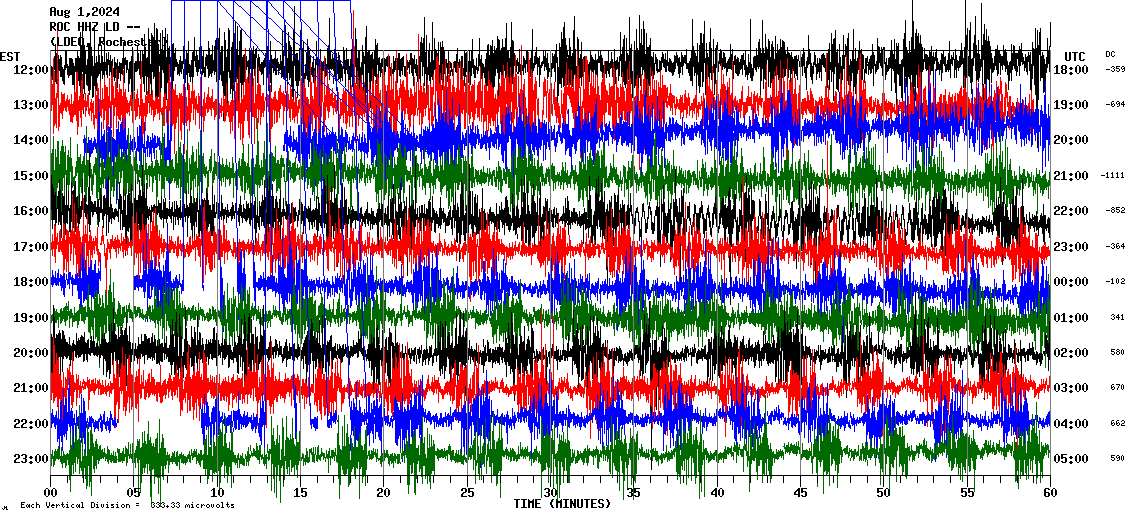Click the 00:00 UTC row label
The height and width of the screenshot is (519, 1130).
[x=1071, y=282]
